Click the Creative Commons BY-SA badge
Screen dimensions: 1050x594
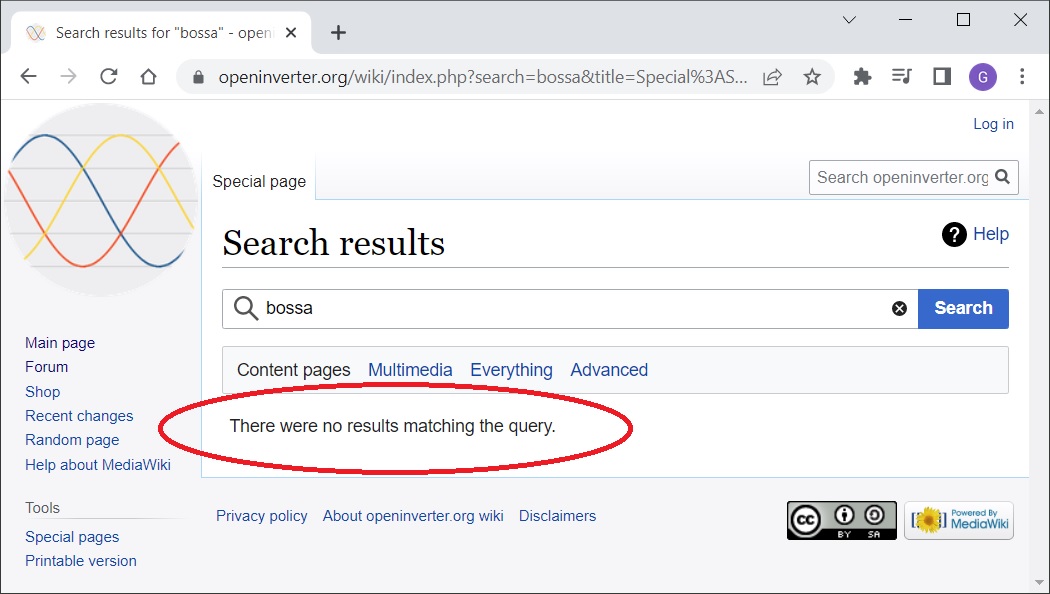coord(841,520)
